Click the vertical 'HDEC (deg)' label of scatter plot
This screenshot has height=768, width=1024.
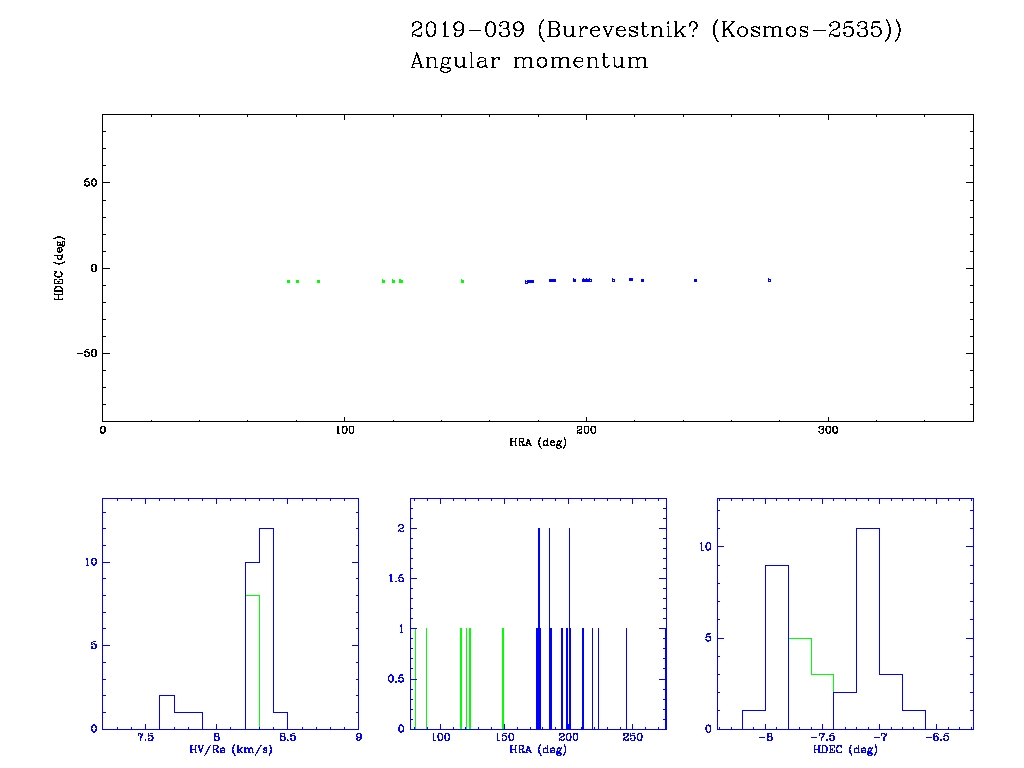click(60, 268)
